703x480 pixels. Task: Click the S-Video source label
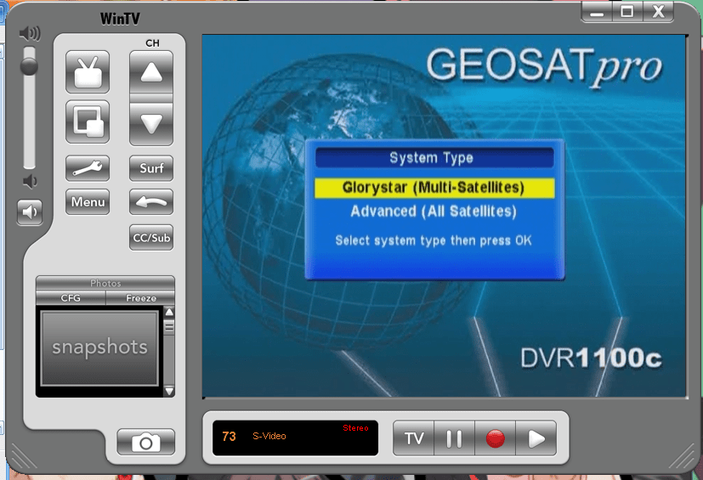[269, 436]
